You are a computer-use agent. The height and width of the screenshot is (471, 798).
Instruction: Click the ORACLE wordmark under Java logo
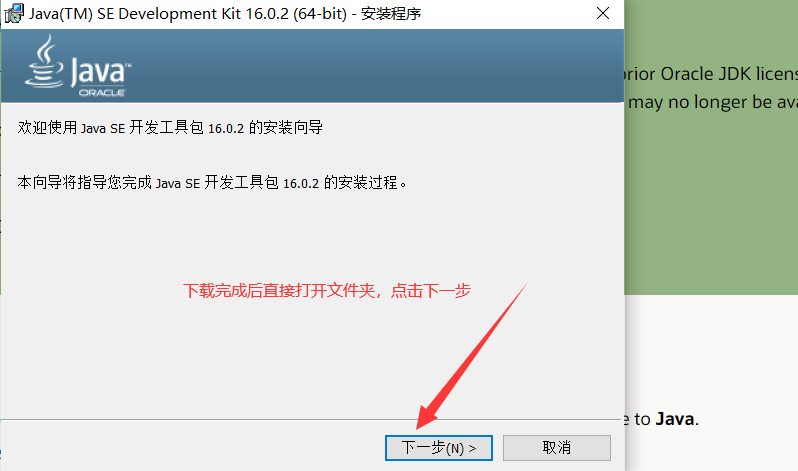click(102, 93)
